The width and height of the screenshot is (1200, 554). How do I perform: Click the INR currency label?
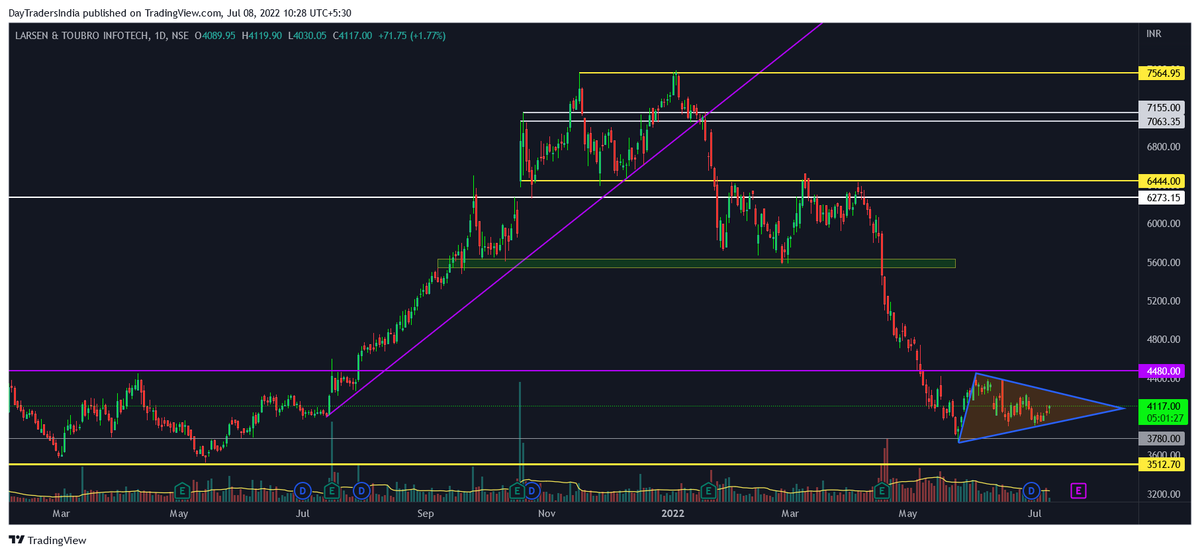click(x=1153, y=34)
